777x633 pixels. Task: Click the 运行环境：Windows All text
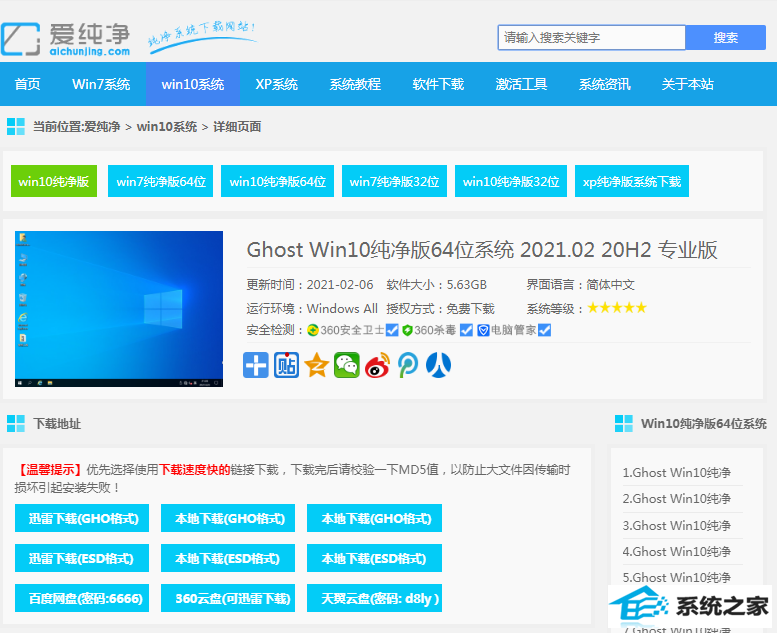[x=312, y=308]
